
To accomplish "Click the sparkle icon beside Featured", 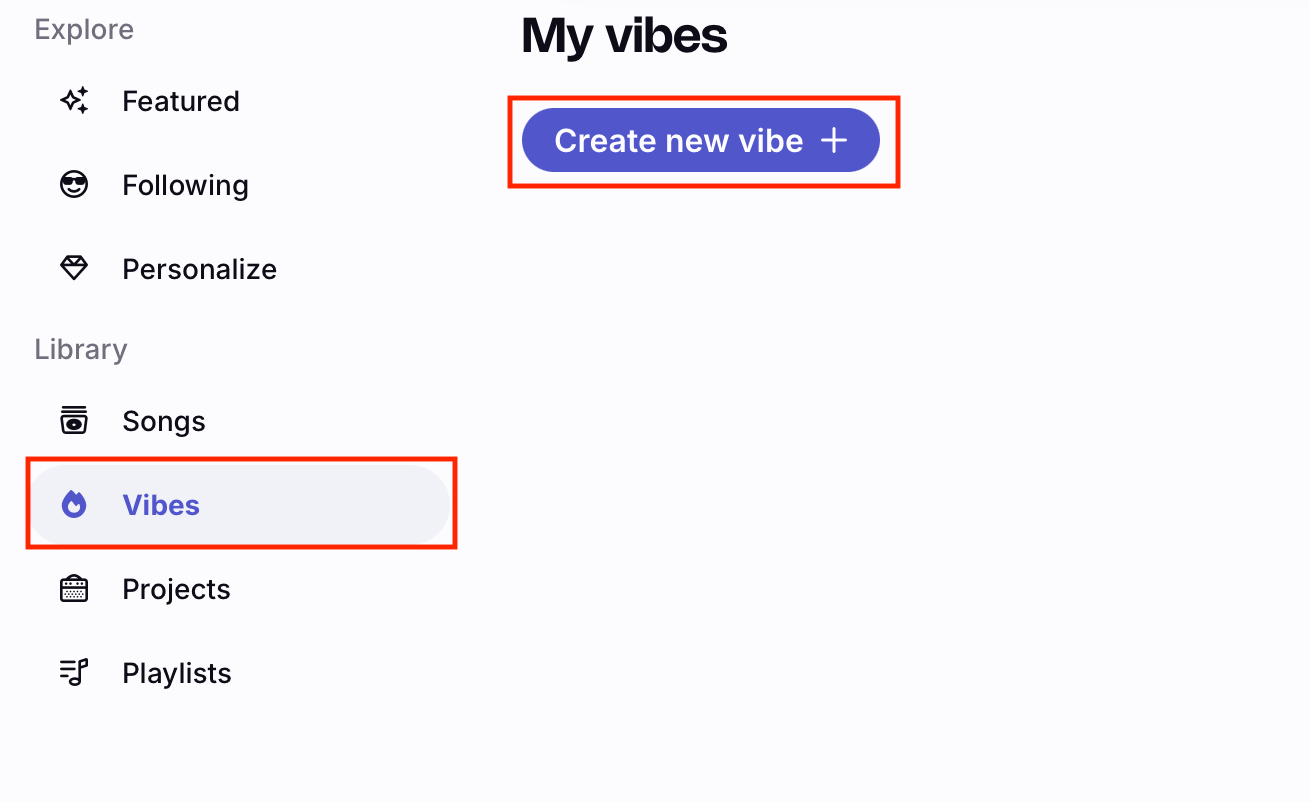I will tap(74, 101).
